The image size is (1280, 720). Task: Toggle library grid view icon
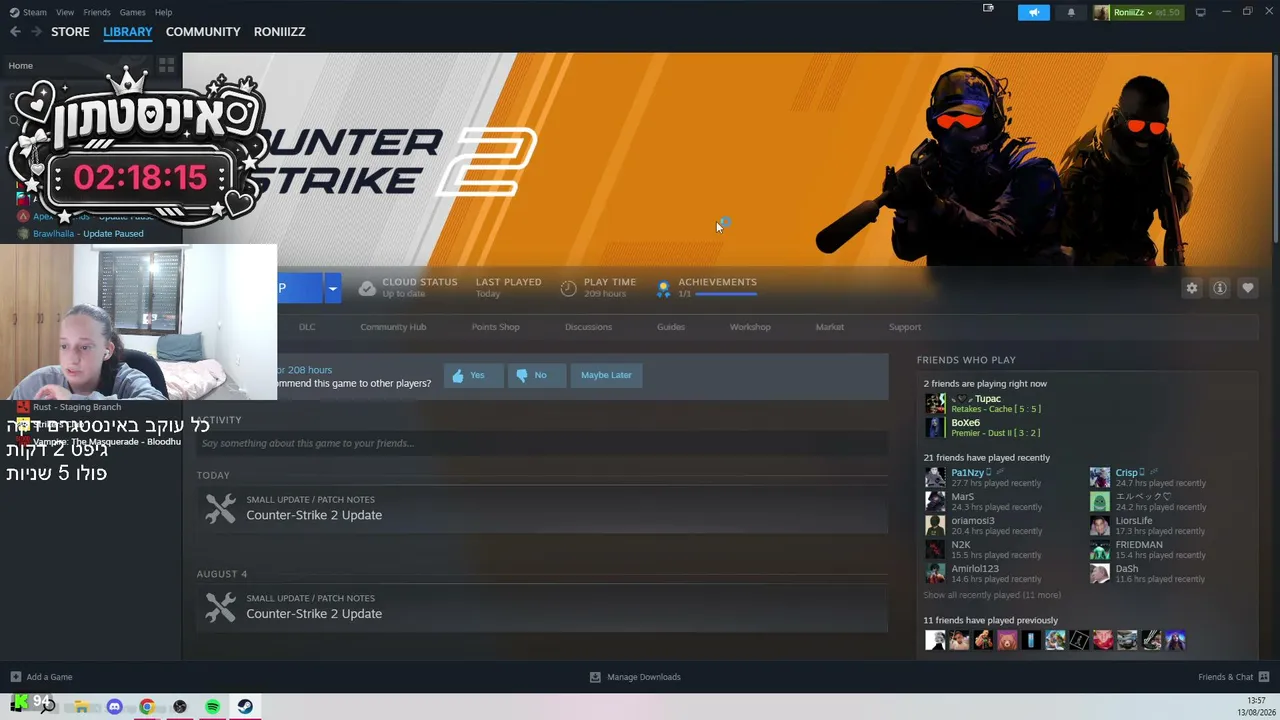coord(166,65)
